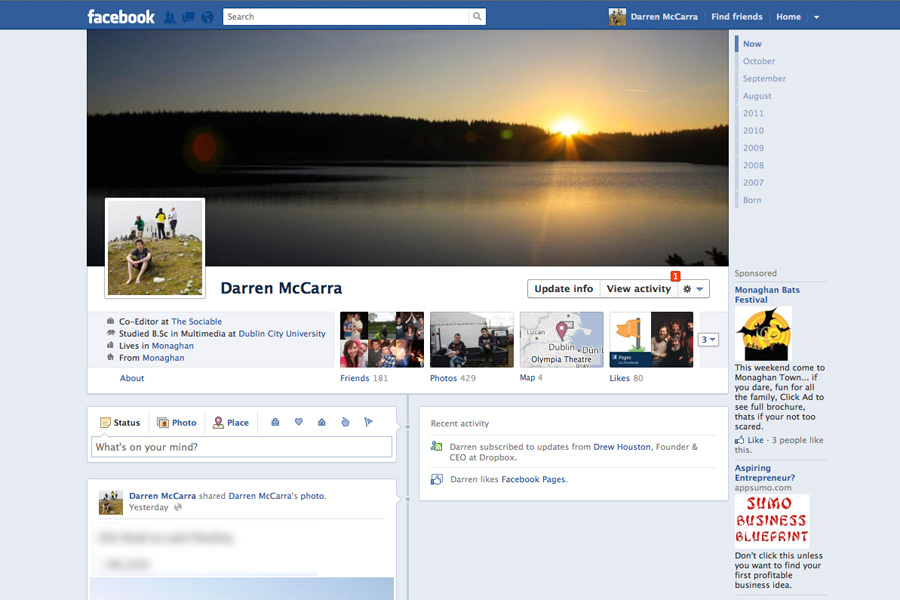Select the 2011 year in timeline sidebar
Viewport: 900px width, 600px height.
(753, 113)
